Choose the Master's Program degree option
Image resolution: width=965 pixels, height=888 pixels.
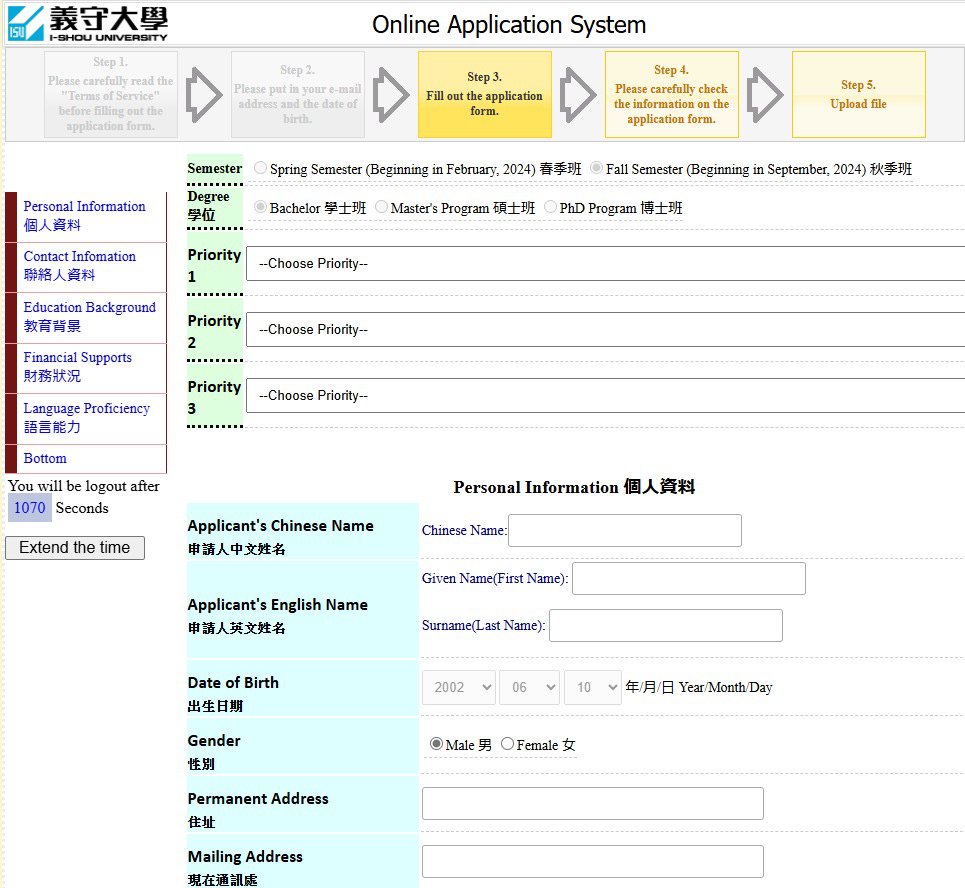(x=382, y=208)
